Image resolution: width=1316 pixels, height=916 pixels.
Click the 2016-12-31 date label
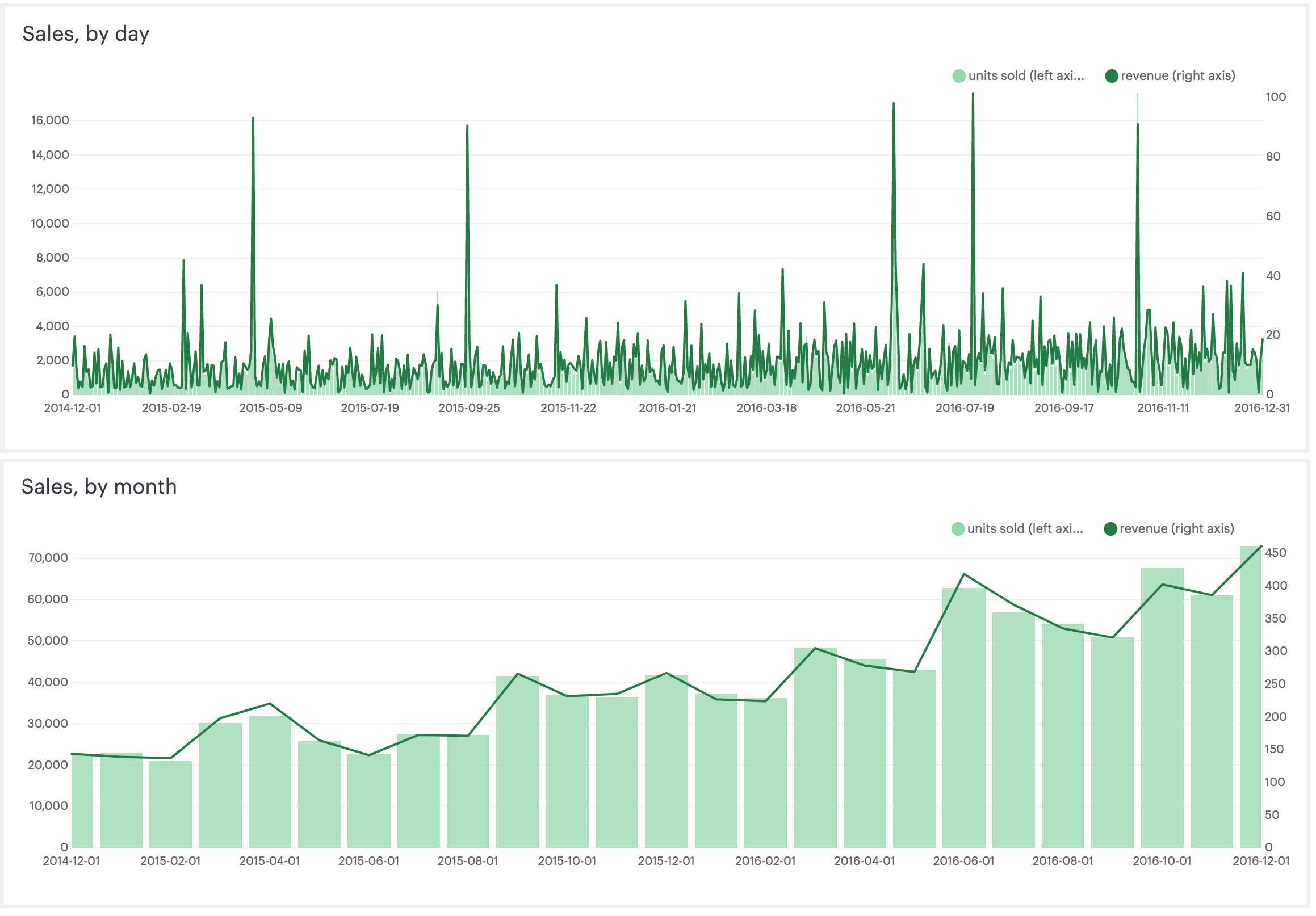click(1262, 408)
